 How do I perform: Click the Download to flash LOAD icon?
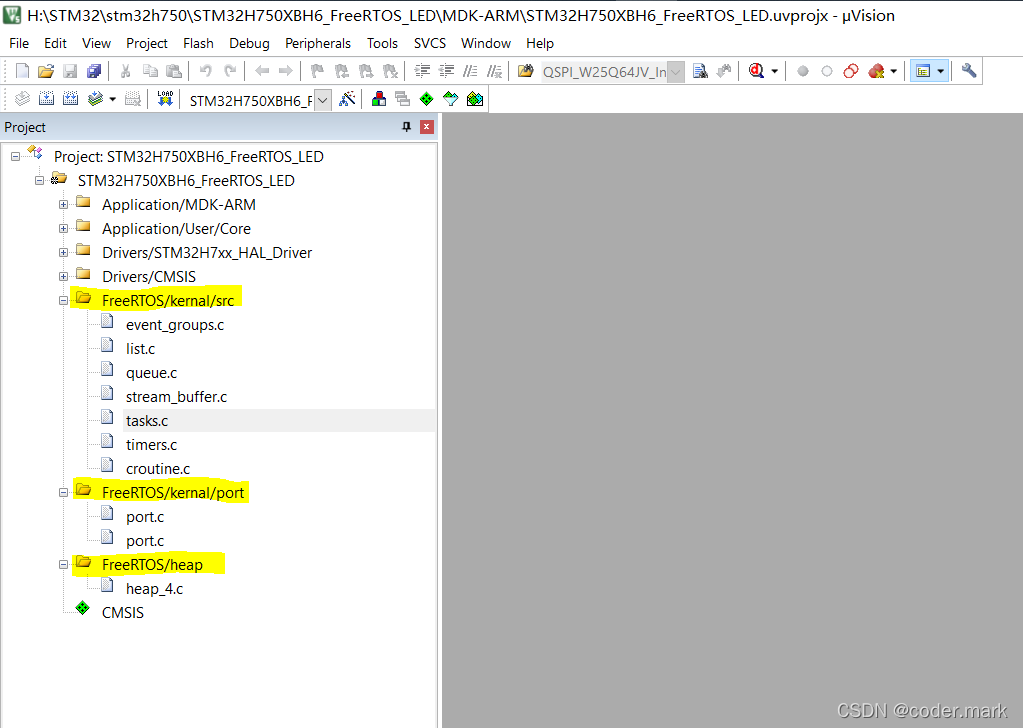165,99
